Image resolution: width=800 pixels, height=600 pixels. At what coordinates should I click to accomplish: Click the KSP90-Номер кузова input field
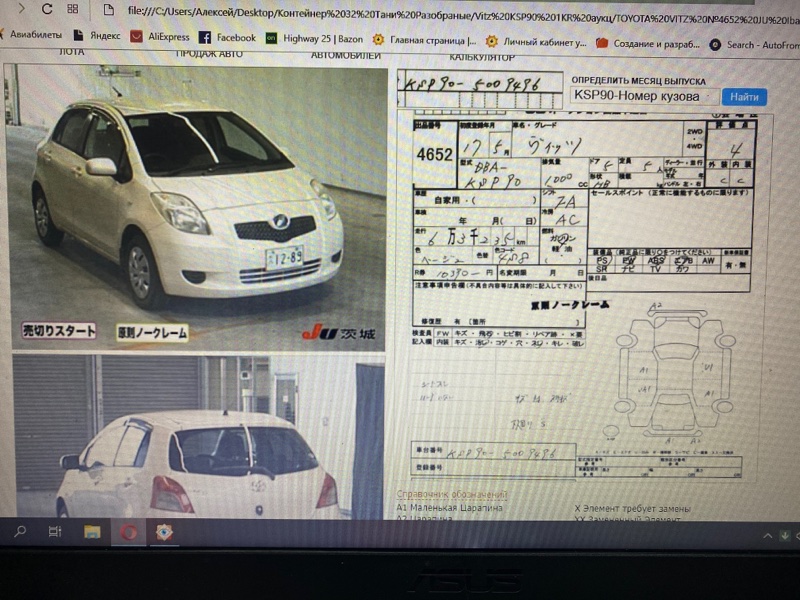click(644, 95)
